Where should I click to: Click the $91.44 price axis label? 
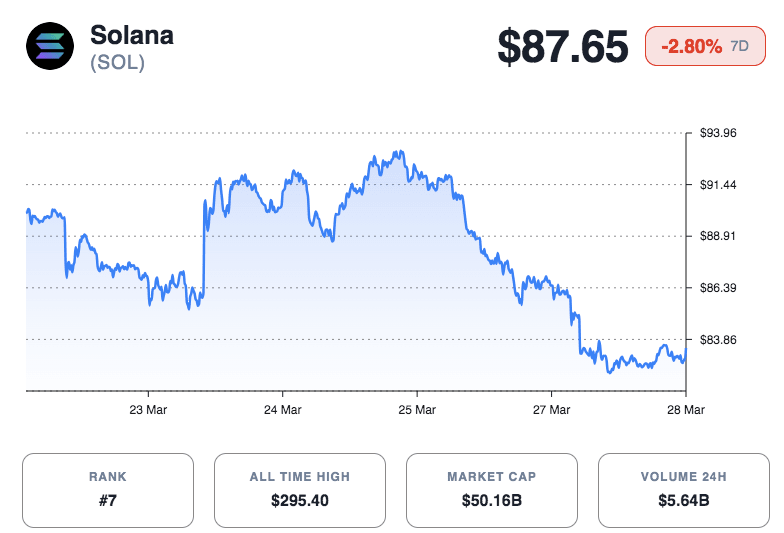(717, 185)
